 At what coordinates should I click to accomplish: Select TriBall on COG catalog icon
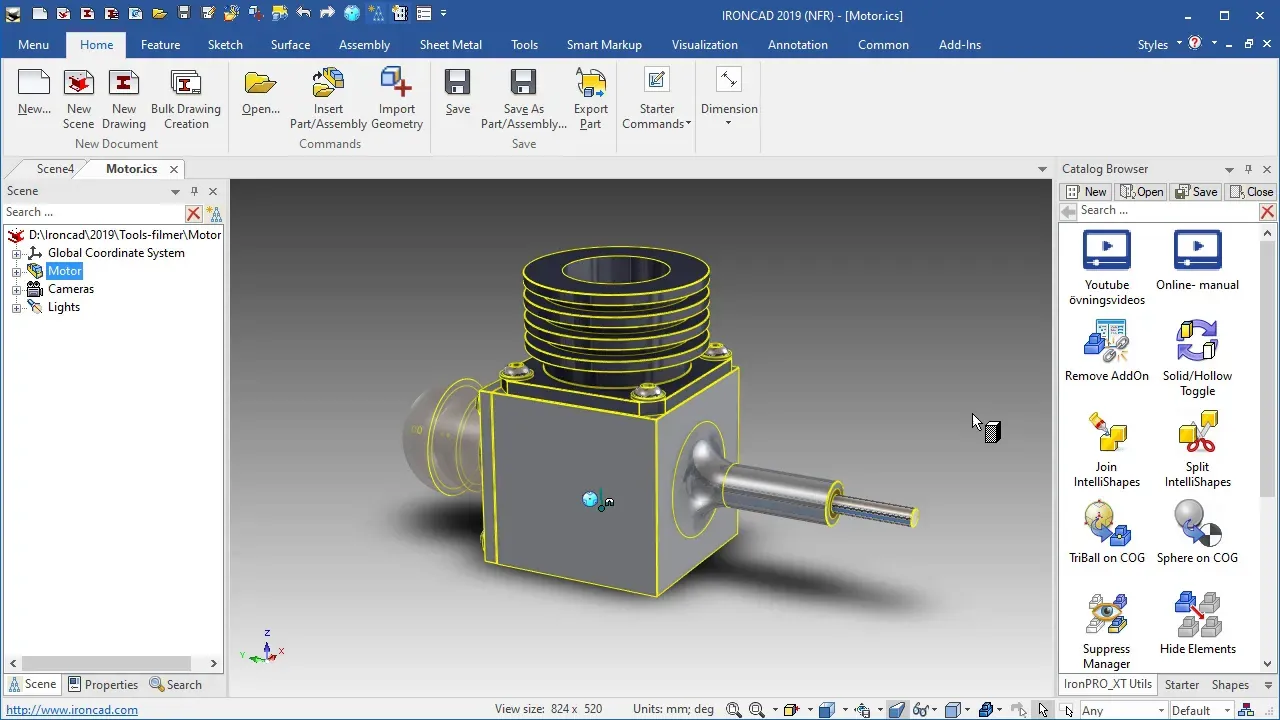pyautogui.click(x=1106, y=523)
